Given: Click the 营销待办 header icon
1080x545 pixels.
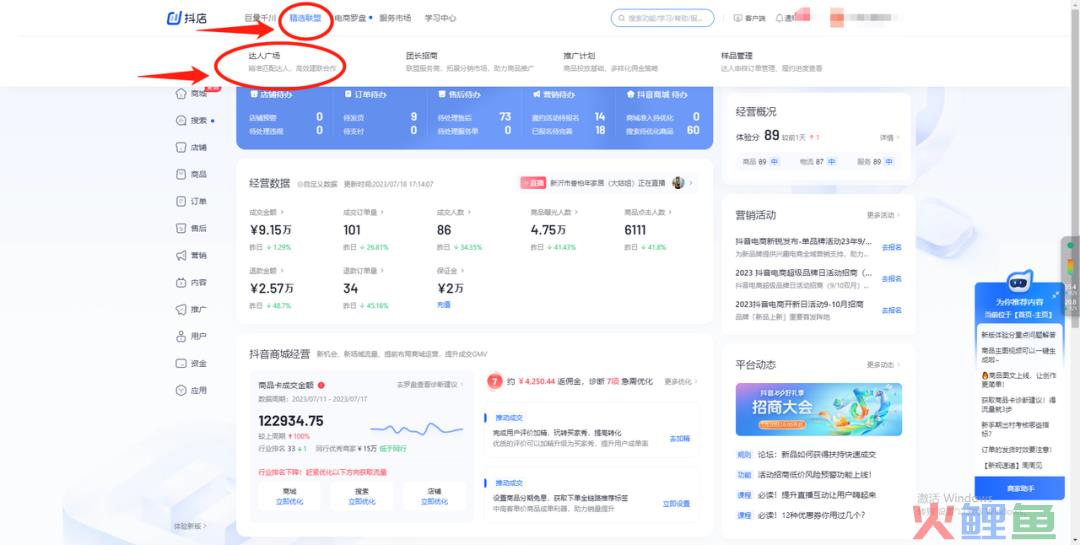Looking at the screenshot, I should [x=536, y=94].
